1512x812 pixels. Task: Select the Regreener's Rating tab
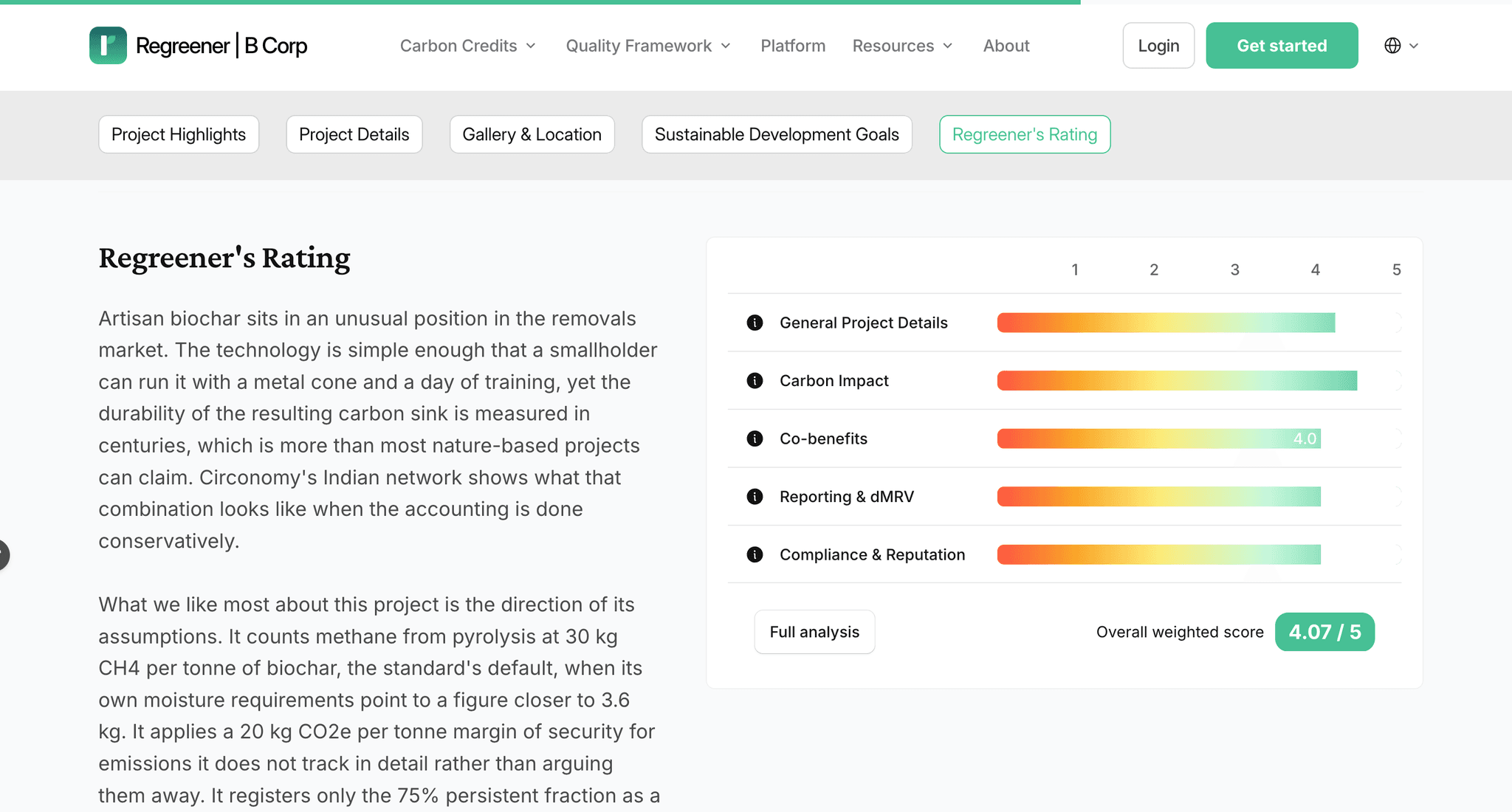click(x=1025, y=134)
